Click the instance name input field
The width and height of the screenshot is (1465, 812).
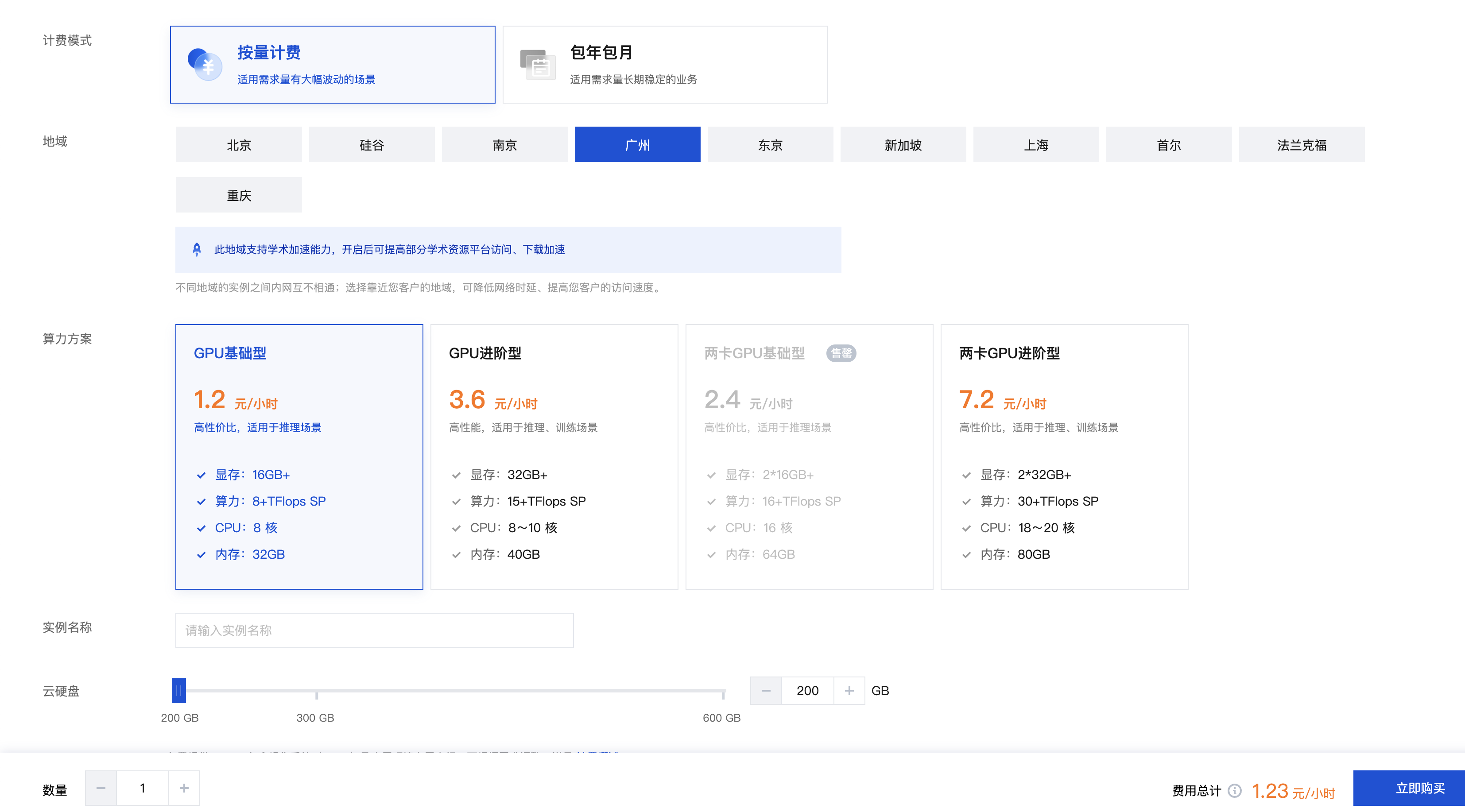click(x=374, y=630)
